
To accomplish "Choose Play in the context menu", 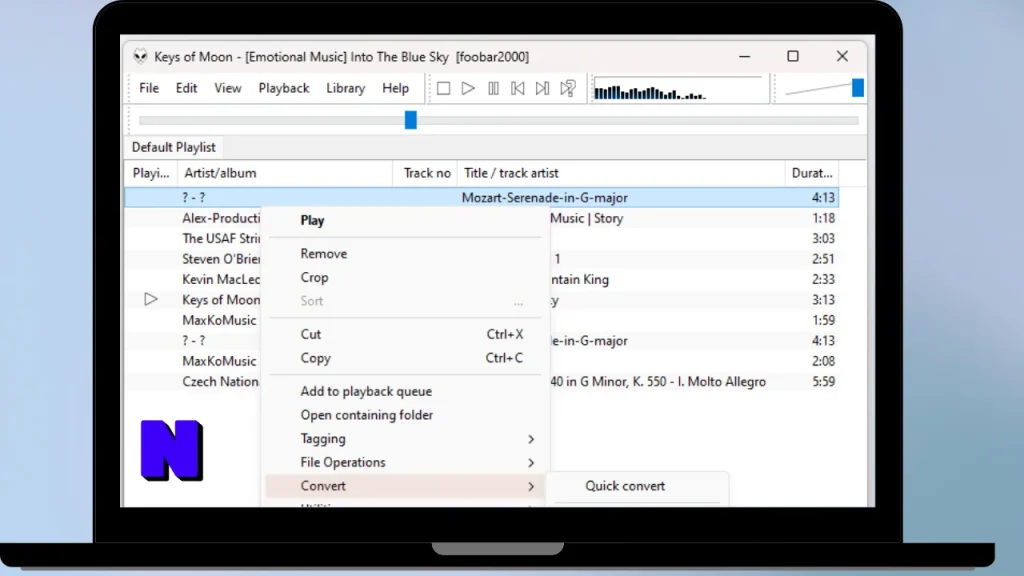I will tap(405, 220).
